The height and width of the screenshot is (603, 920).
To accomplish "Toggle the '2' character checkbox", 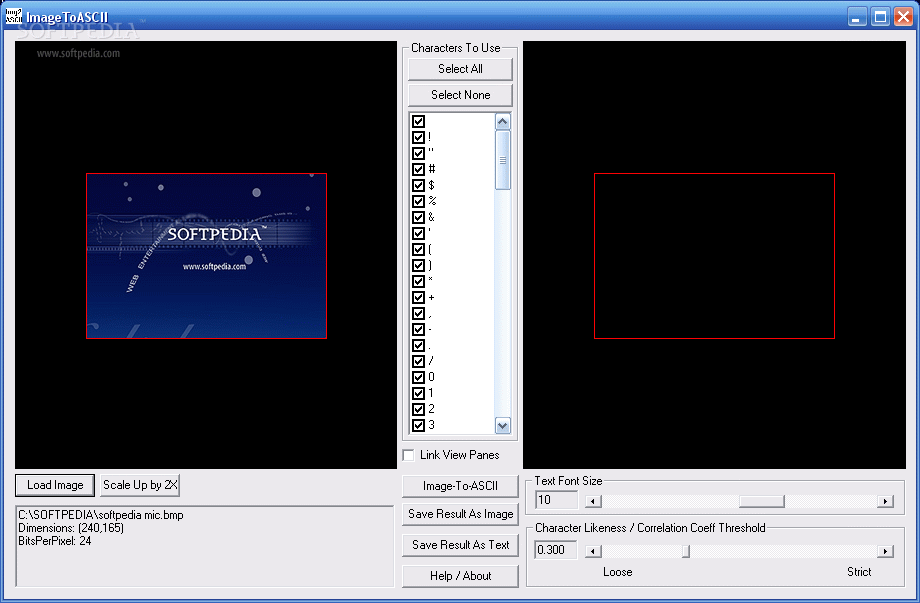I will coord(418,409).
